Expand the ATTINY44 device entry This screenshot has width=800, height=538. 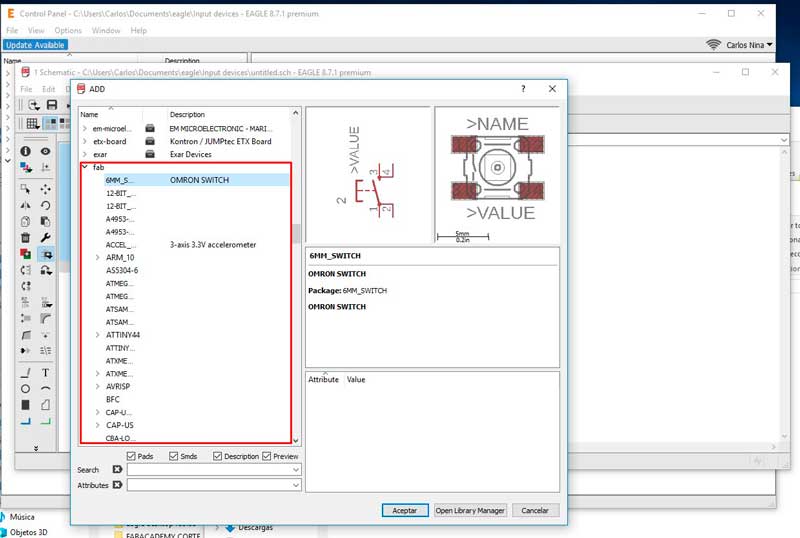click(97, 335)
